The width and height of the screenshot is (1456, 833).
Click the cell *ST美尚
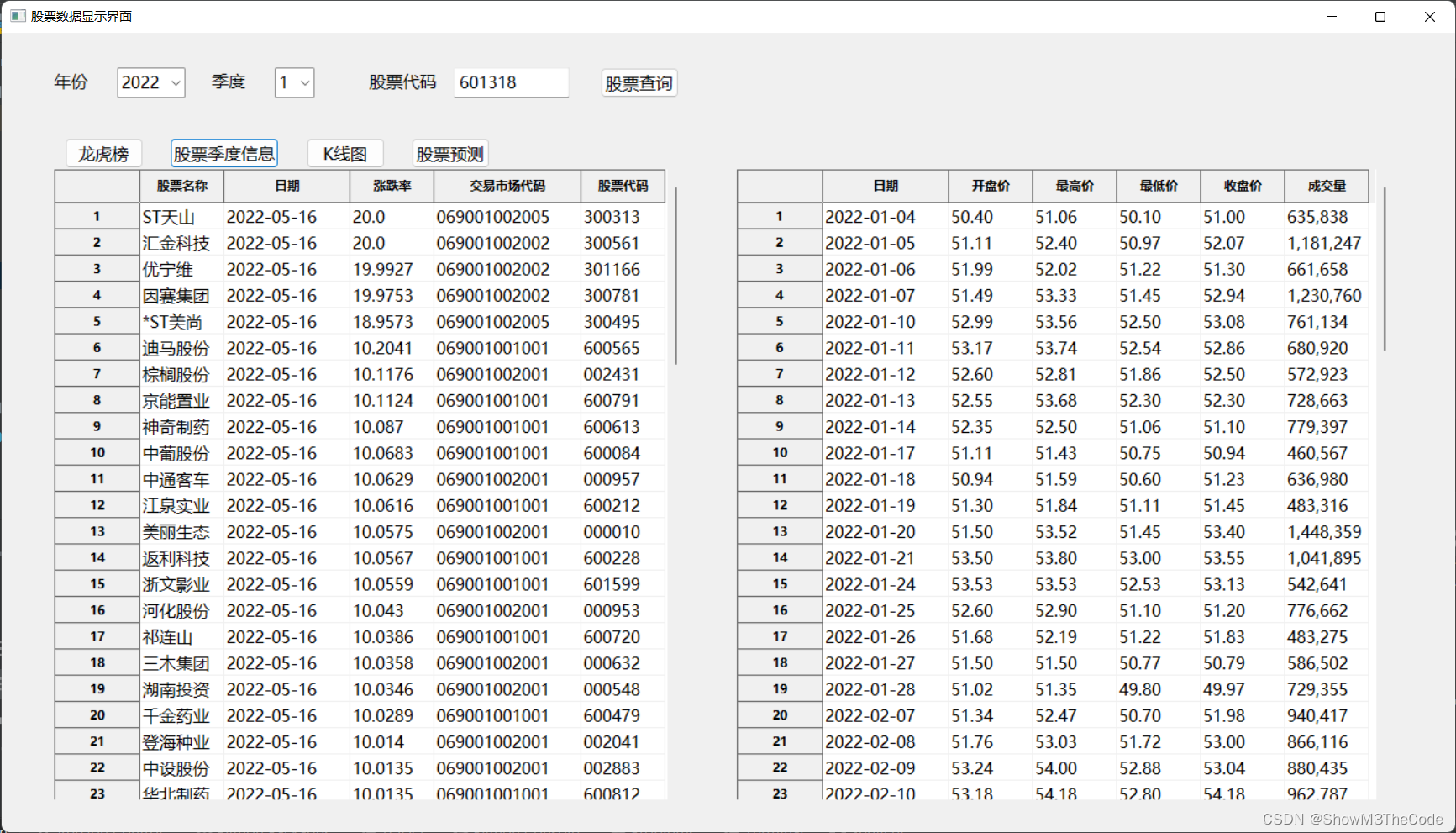click(x=181, y=322)
